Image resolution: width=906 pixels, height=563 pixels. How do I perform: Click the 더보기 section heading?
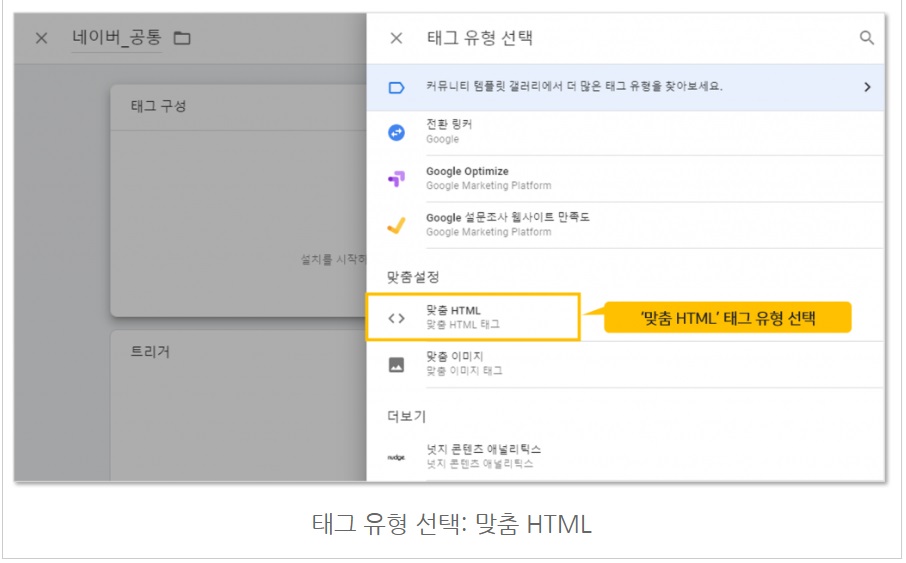[406, 416]
